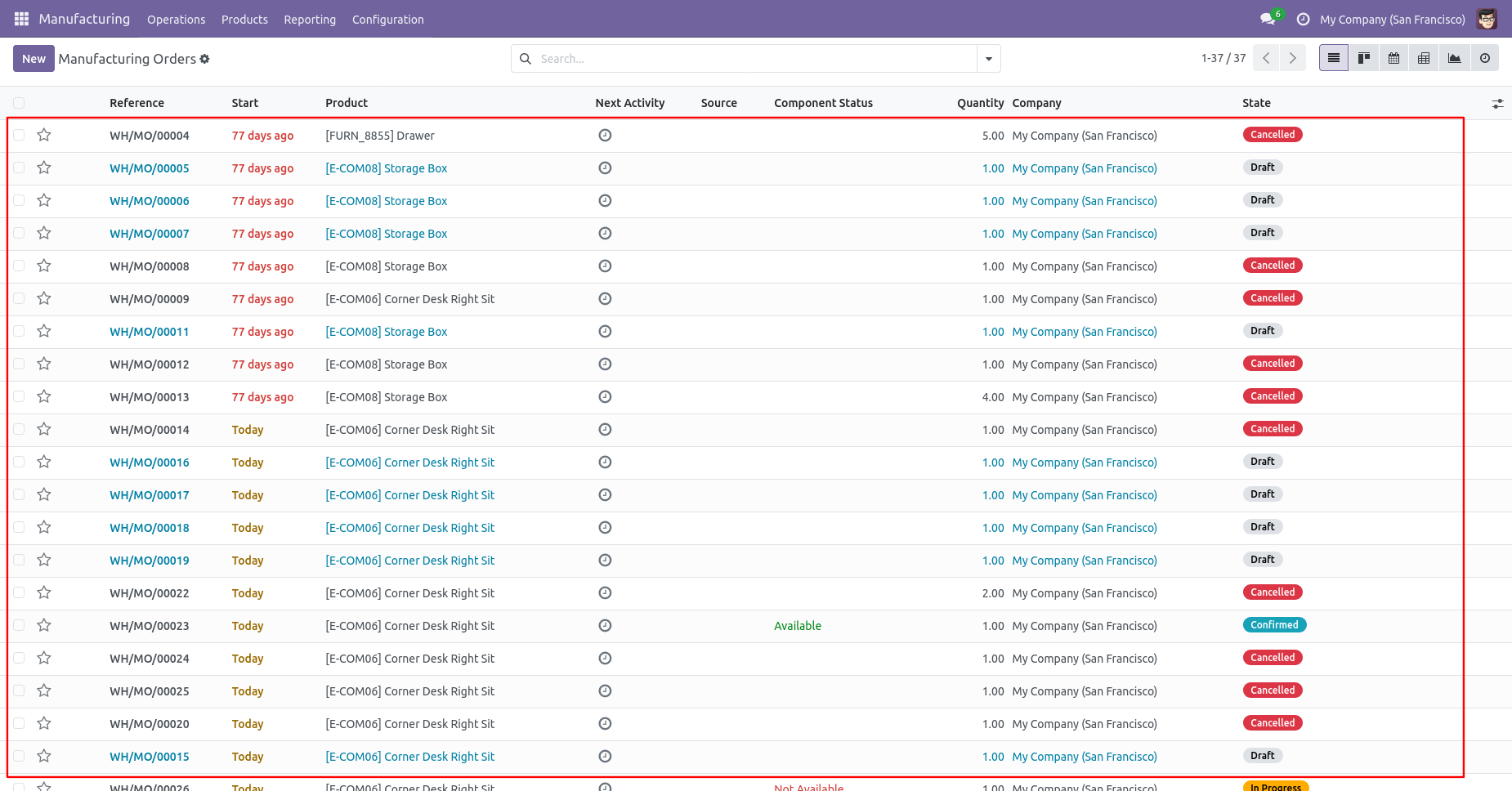Open the [FURN_8855] Drawer product row
1512x791 pixels.
click(380, 136)
